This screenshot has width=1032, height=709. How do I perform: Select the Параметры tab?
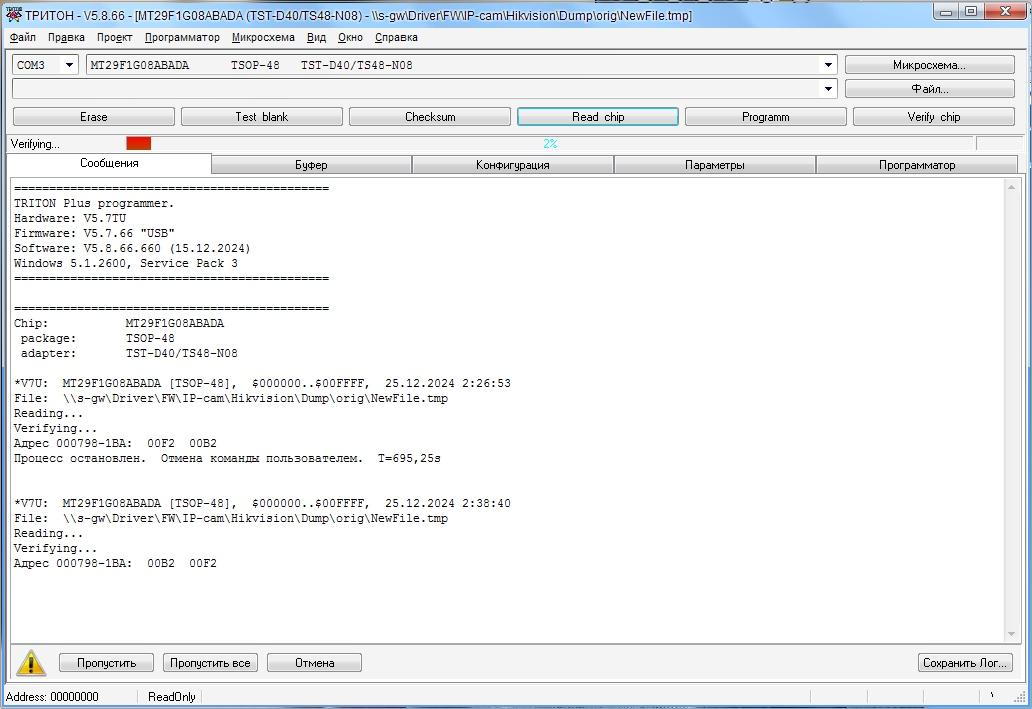714,165
